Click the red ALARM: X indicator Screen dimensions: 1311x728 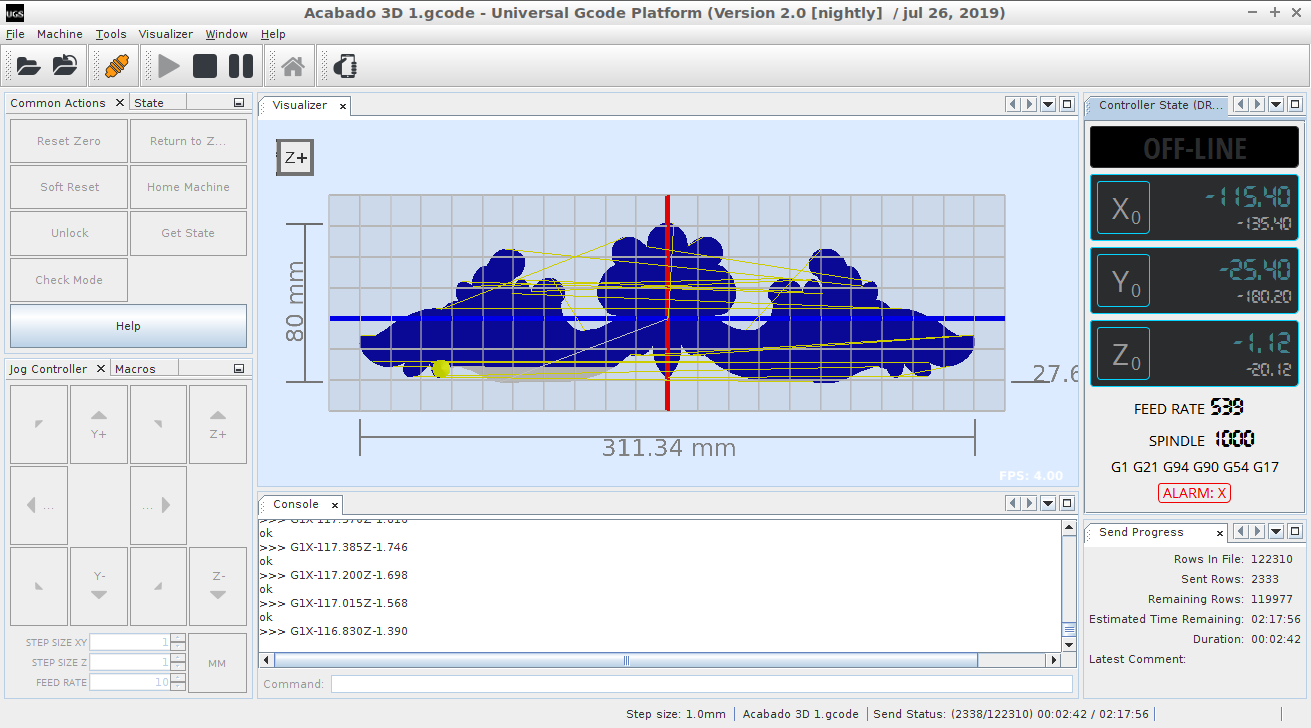click(1194, 493)
